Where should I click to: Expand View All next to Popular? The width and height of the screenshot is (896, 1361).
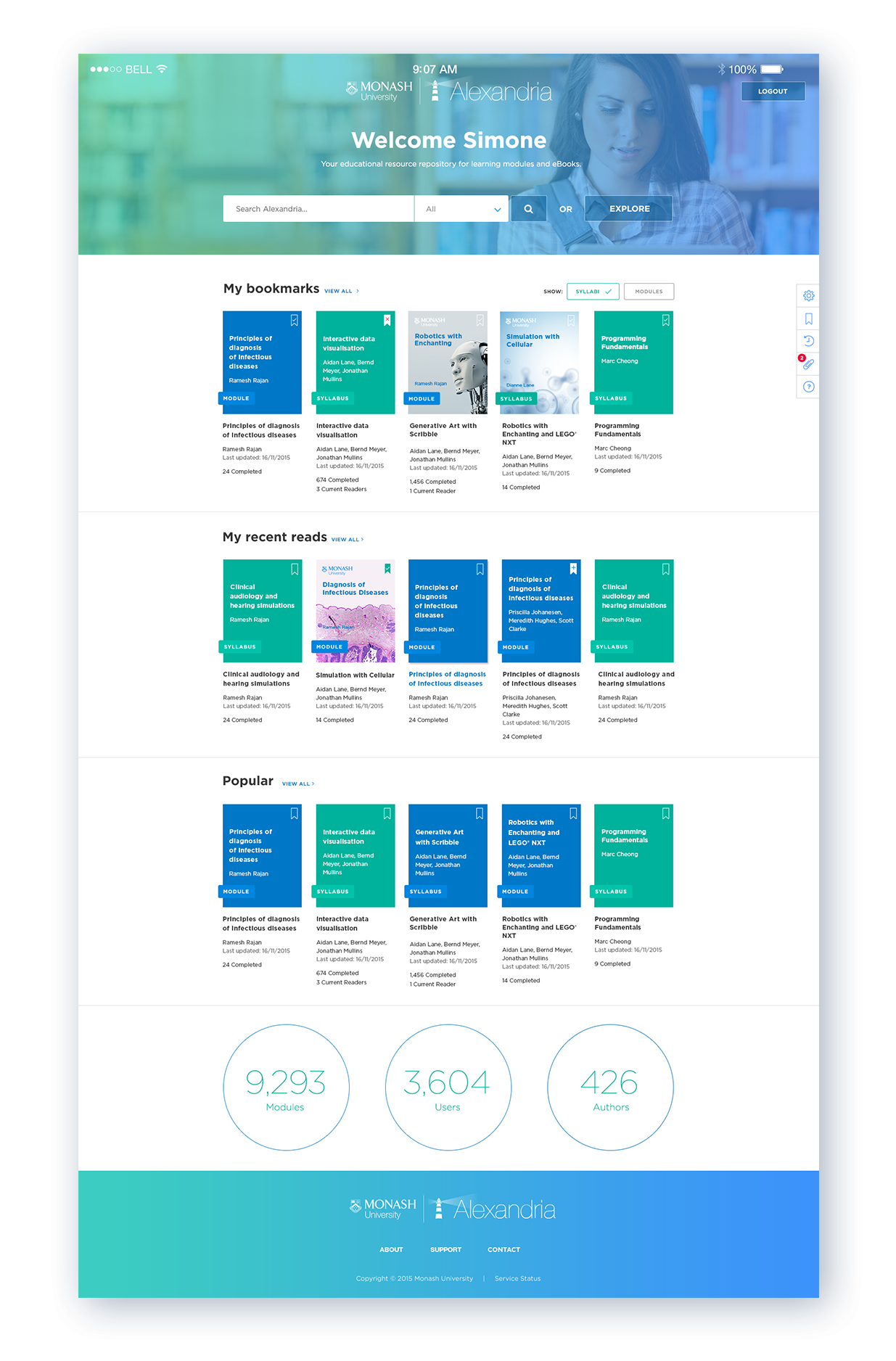click(297, 784)
